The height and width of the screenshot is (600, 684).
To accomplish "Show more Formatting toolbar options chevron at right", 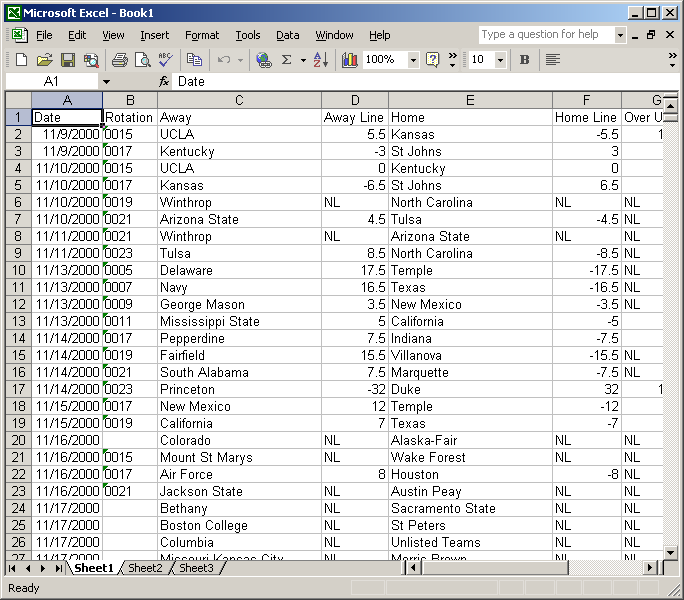I will (673, 60).
